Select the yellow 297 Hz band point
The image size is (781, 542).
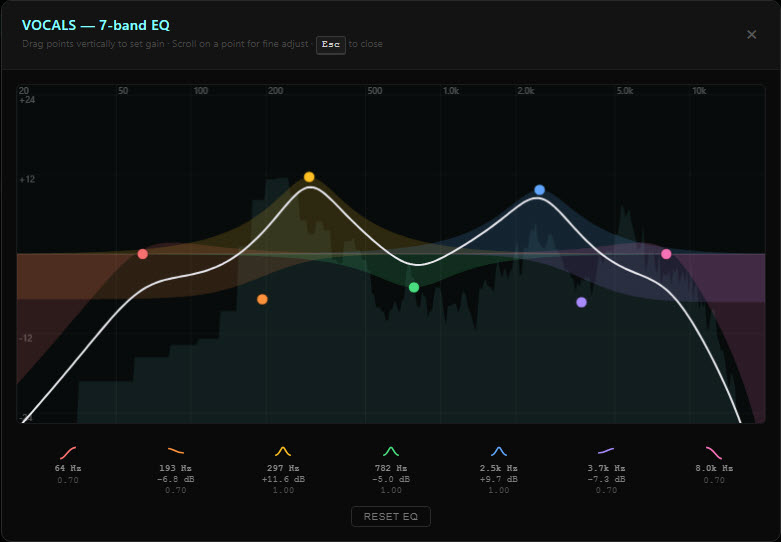[x=309, y=177]
